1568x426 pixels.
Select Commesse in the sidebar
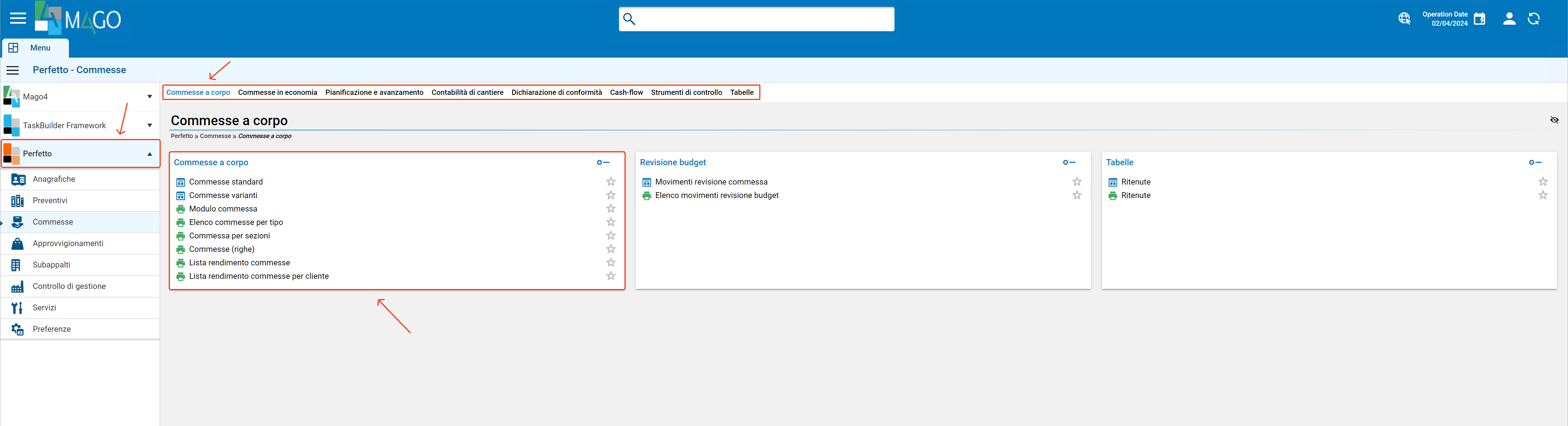pos(80,222)
